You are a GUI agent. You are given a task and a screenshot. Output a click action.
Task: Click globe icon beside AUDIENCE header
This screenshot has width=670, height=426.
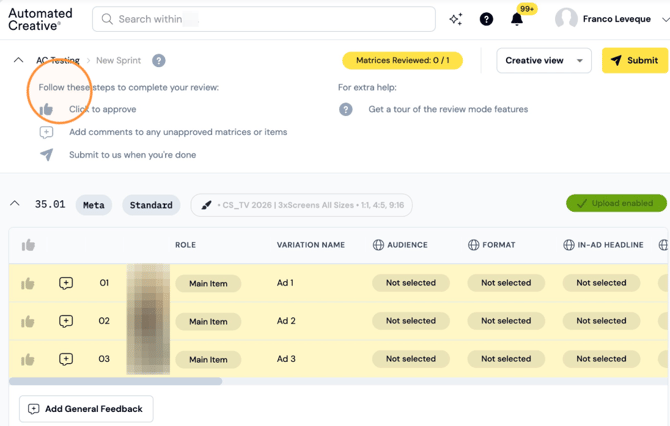pos(378,245)
